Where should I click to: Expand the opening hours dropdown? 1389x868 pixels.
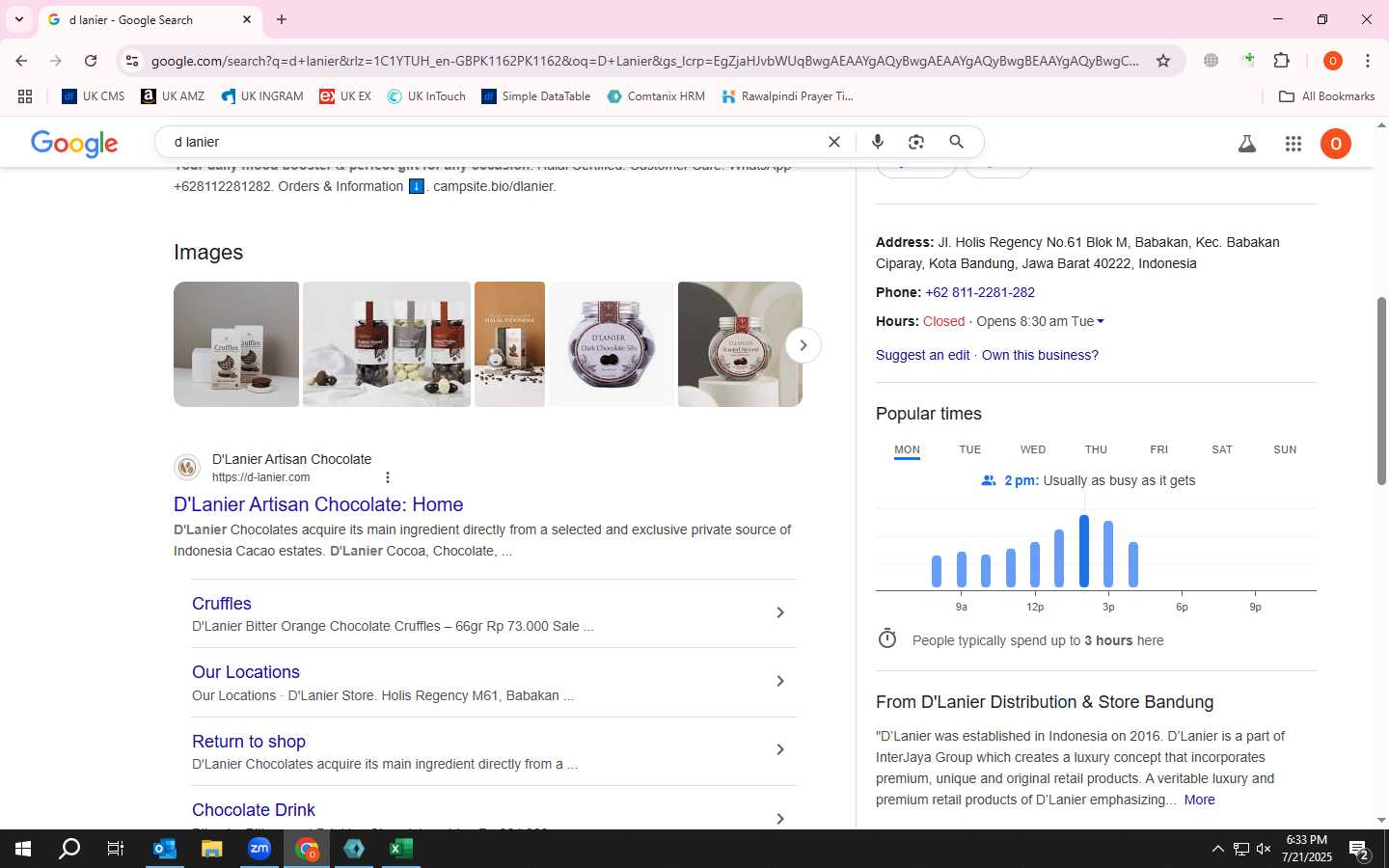tap(1101, 321)
